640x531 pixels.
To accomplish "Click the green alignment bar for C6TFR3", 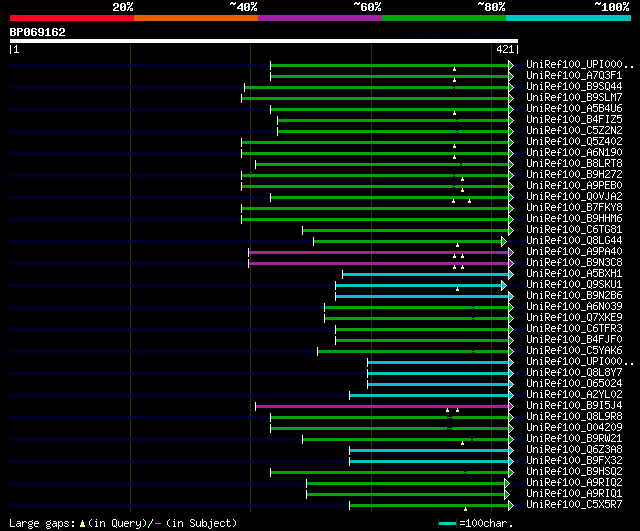I will [x=422, y=330].
